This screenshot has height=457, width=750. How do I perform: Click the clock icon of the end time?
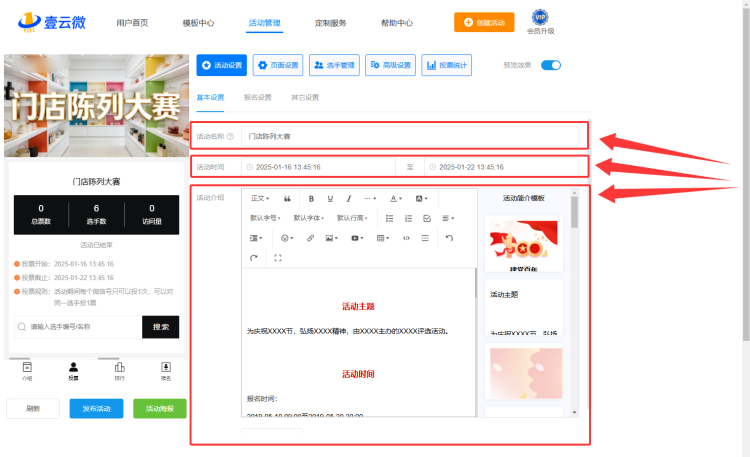click(x=432, y=167)
